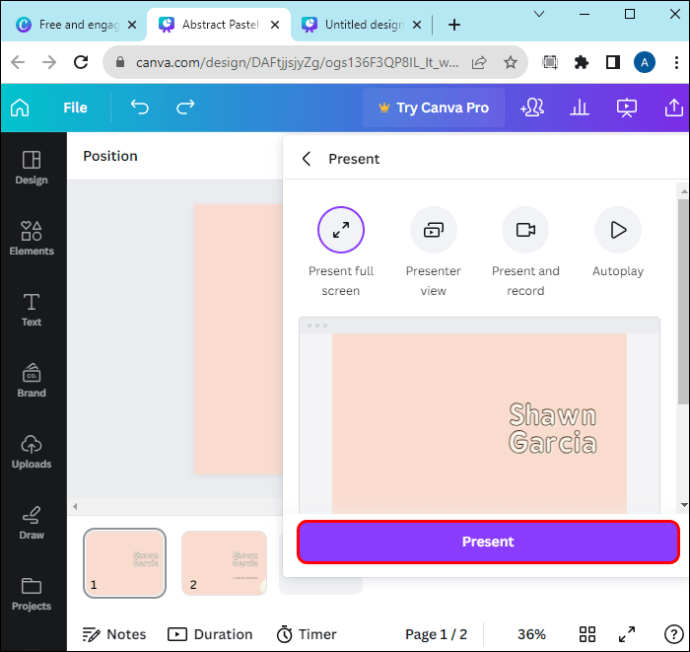
Task: Go back from the Present panel
Action: point(307,159)
